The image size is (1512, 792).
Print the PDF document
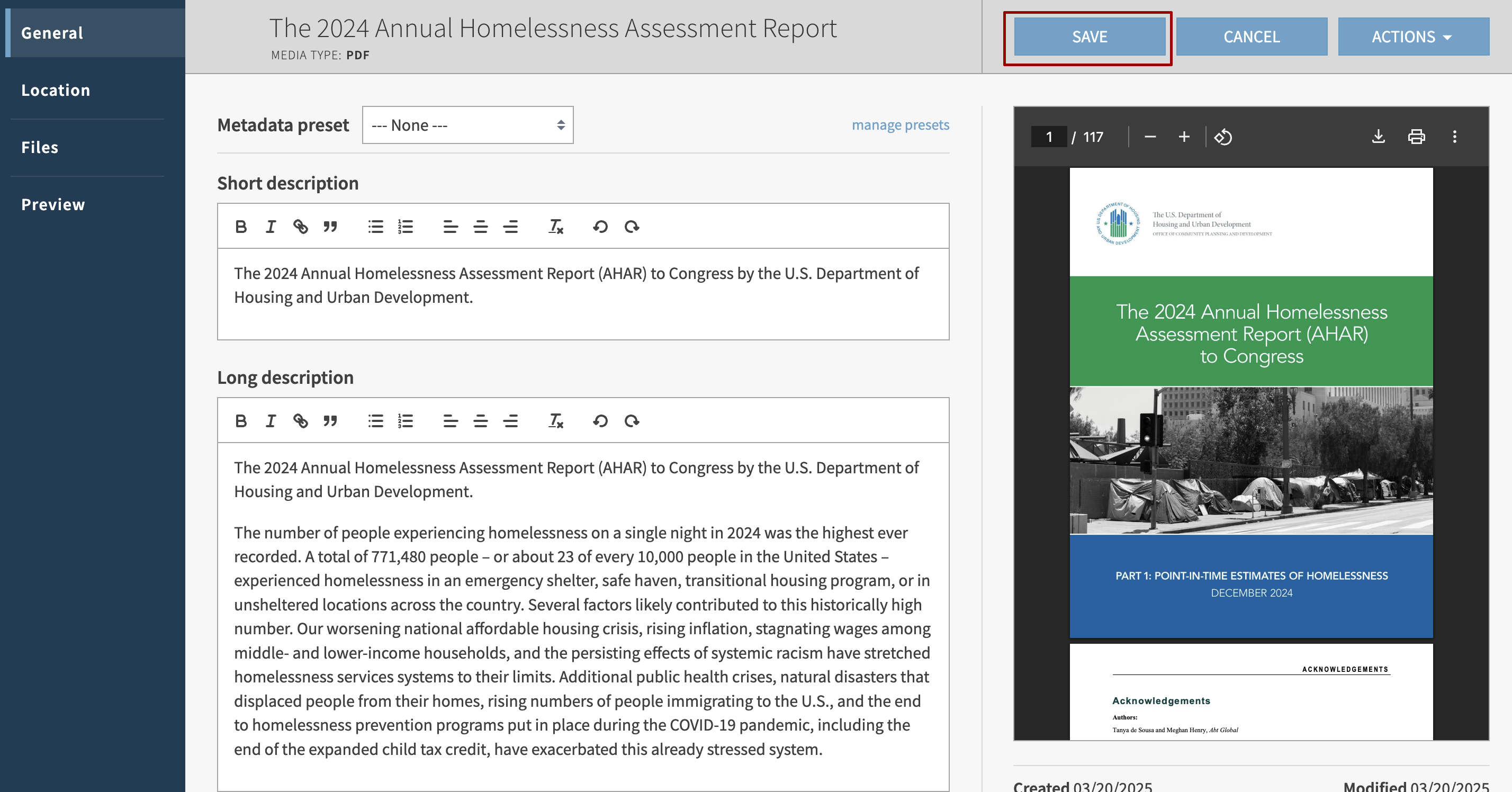(x=1416, y=137)
